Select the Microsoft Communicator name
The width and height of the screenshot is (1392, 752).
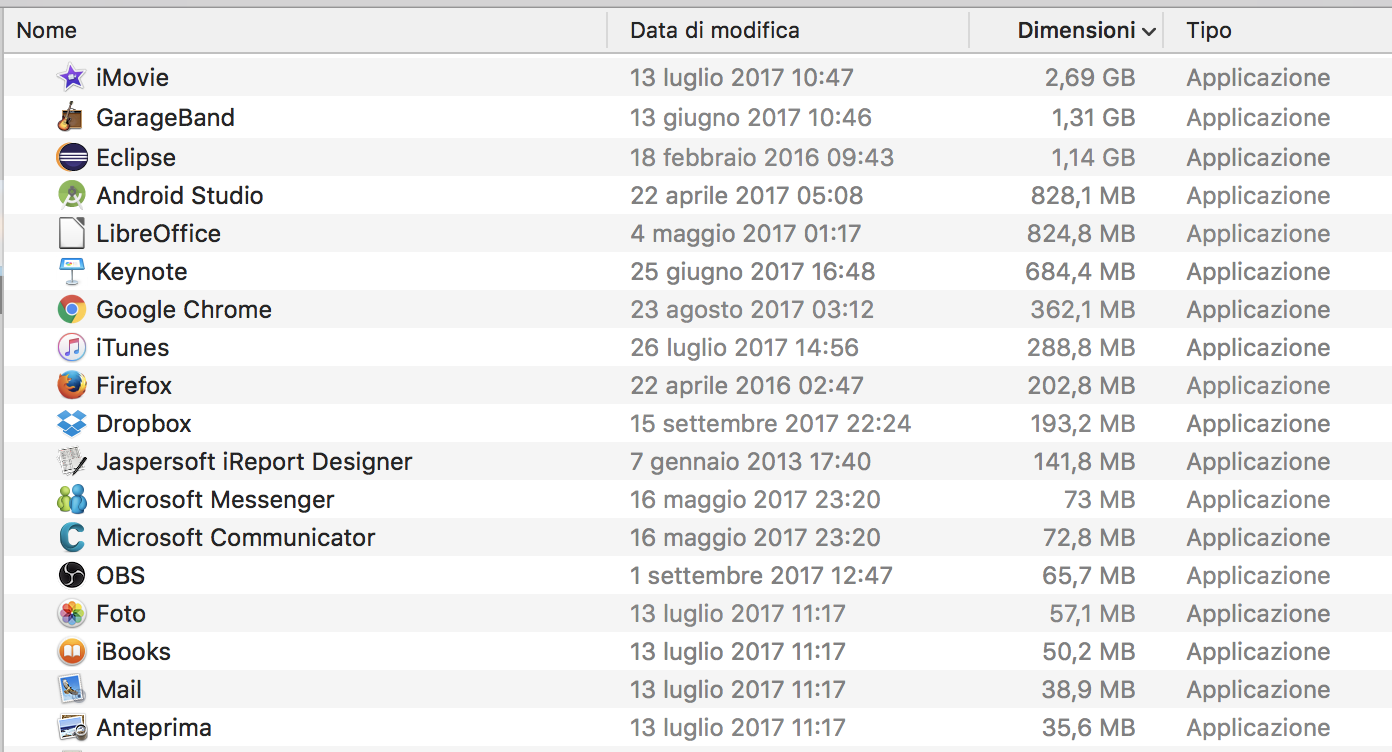[x=236, y=537]
